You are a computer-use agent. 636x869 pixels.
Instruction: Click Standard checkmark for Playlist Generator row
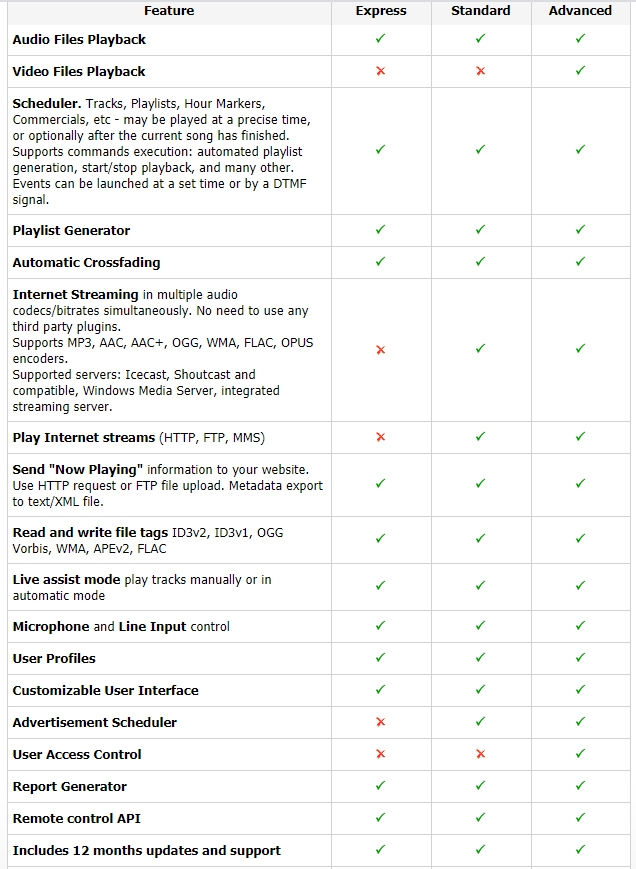[x=480, y=230]
